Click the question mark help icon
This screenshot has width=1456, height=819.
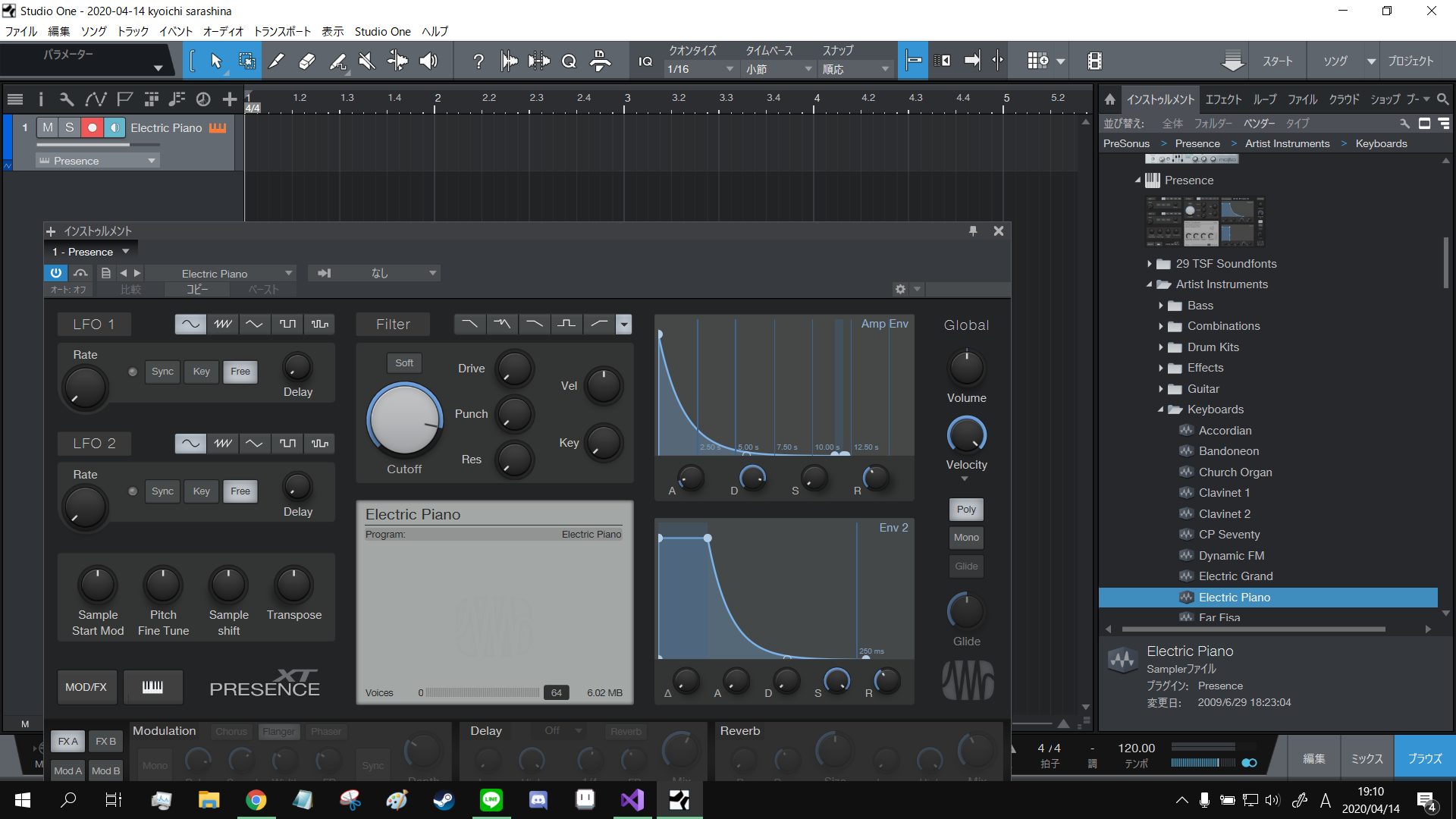(x=478, y=61)
